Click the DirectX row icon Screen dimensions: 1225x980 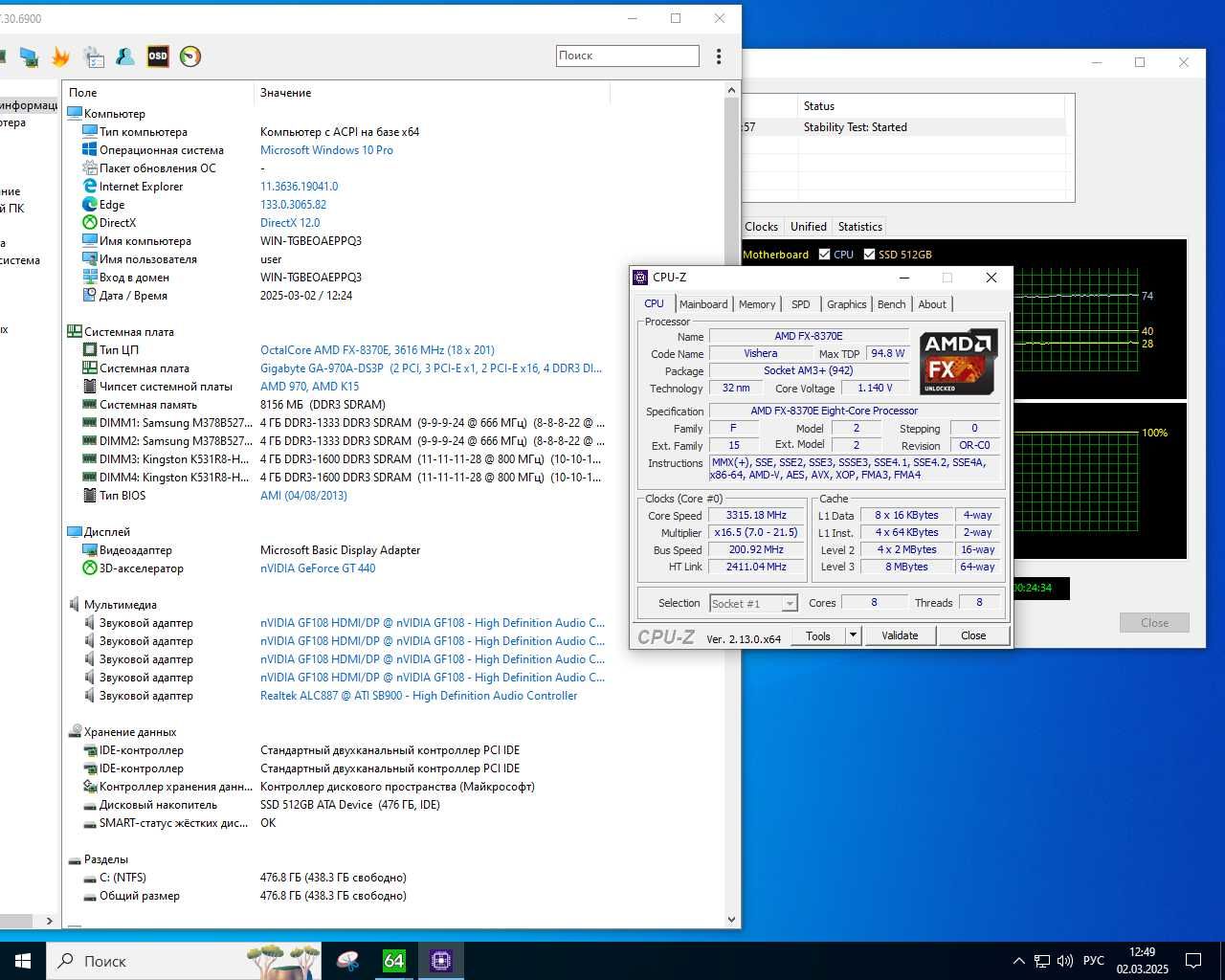pyautogui.click(x=90, y=223)
